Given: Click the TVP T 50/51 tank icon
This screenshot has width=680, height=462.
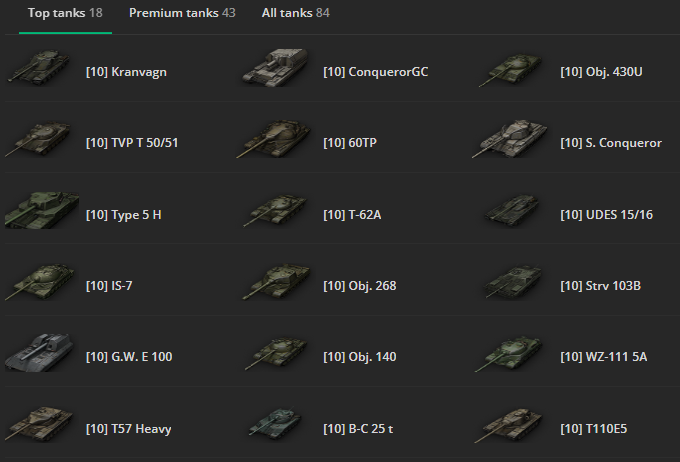Looking at the screenshot, I should pyautogui.click(x=38, y=139).
